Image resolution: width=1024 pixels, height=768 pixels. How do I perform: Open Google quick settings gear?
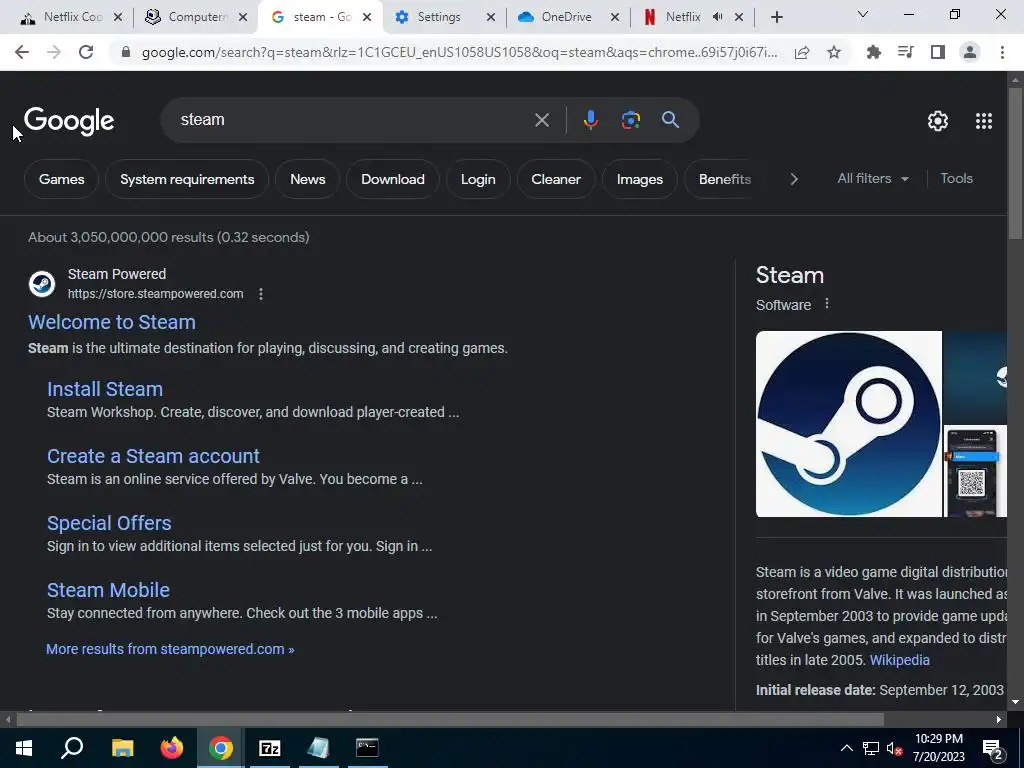pos(938,121)
